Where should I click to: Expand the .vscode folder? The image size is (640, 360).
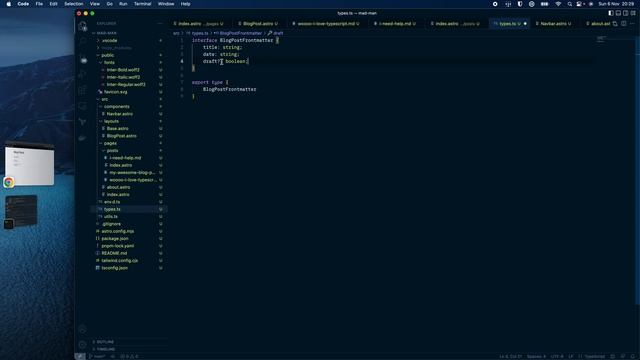point(130,40)
